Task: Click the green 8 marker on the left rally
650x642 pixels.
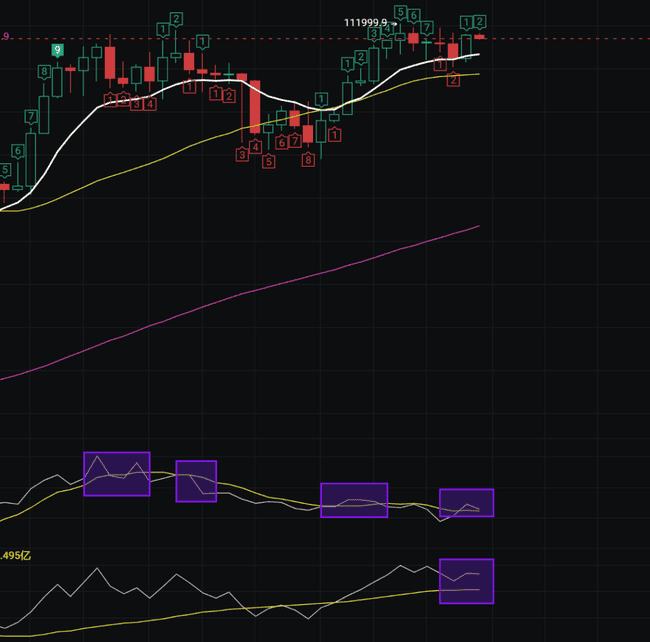Action: tap(44, 72)
